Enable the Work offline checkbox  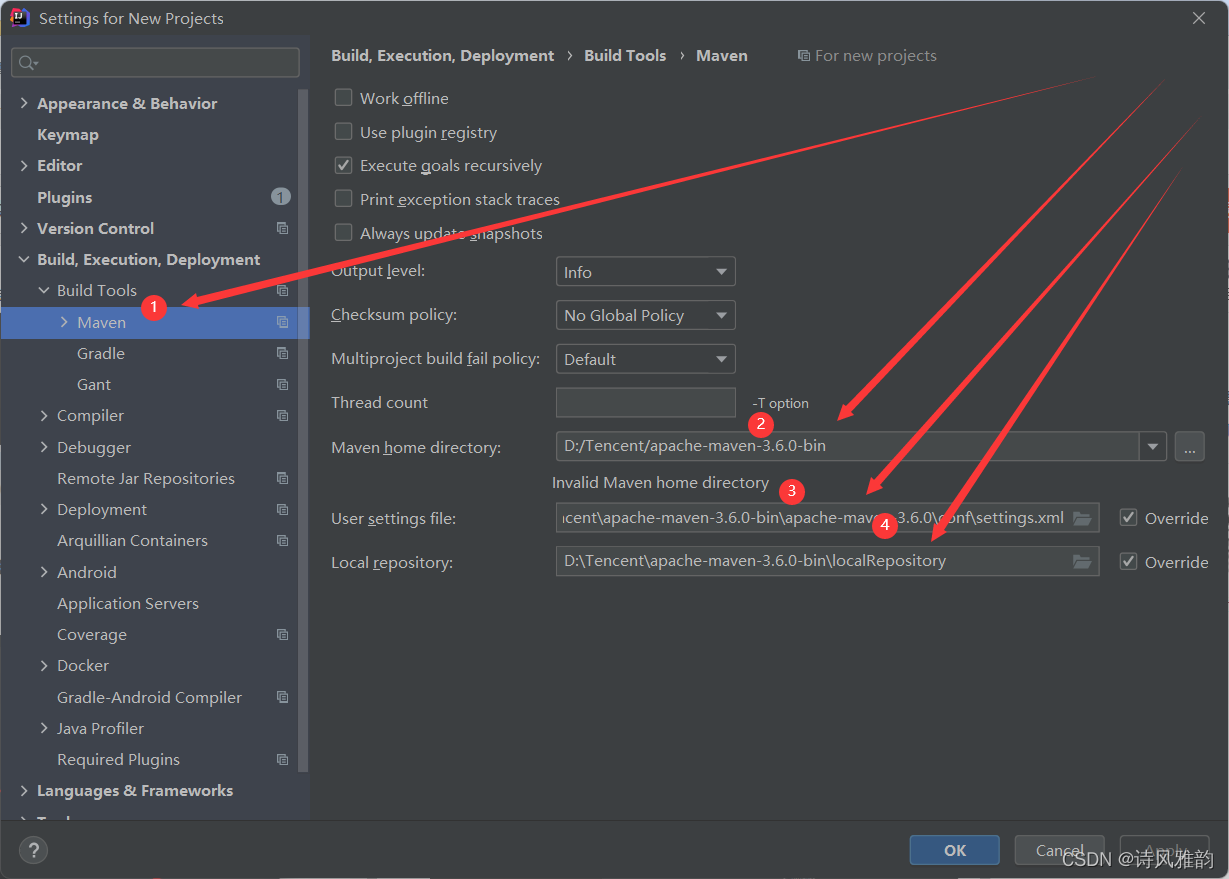point(343,97)
